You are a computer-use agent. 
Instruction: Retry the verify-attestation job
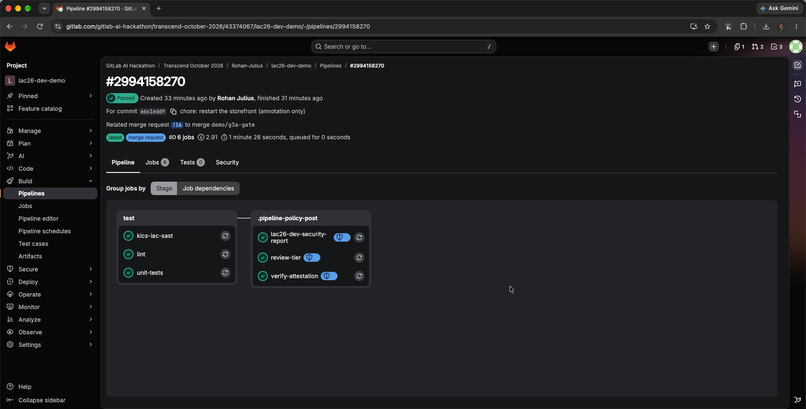pyautogui.click(x=359, y=276)
